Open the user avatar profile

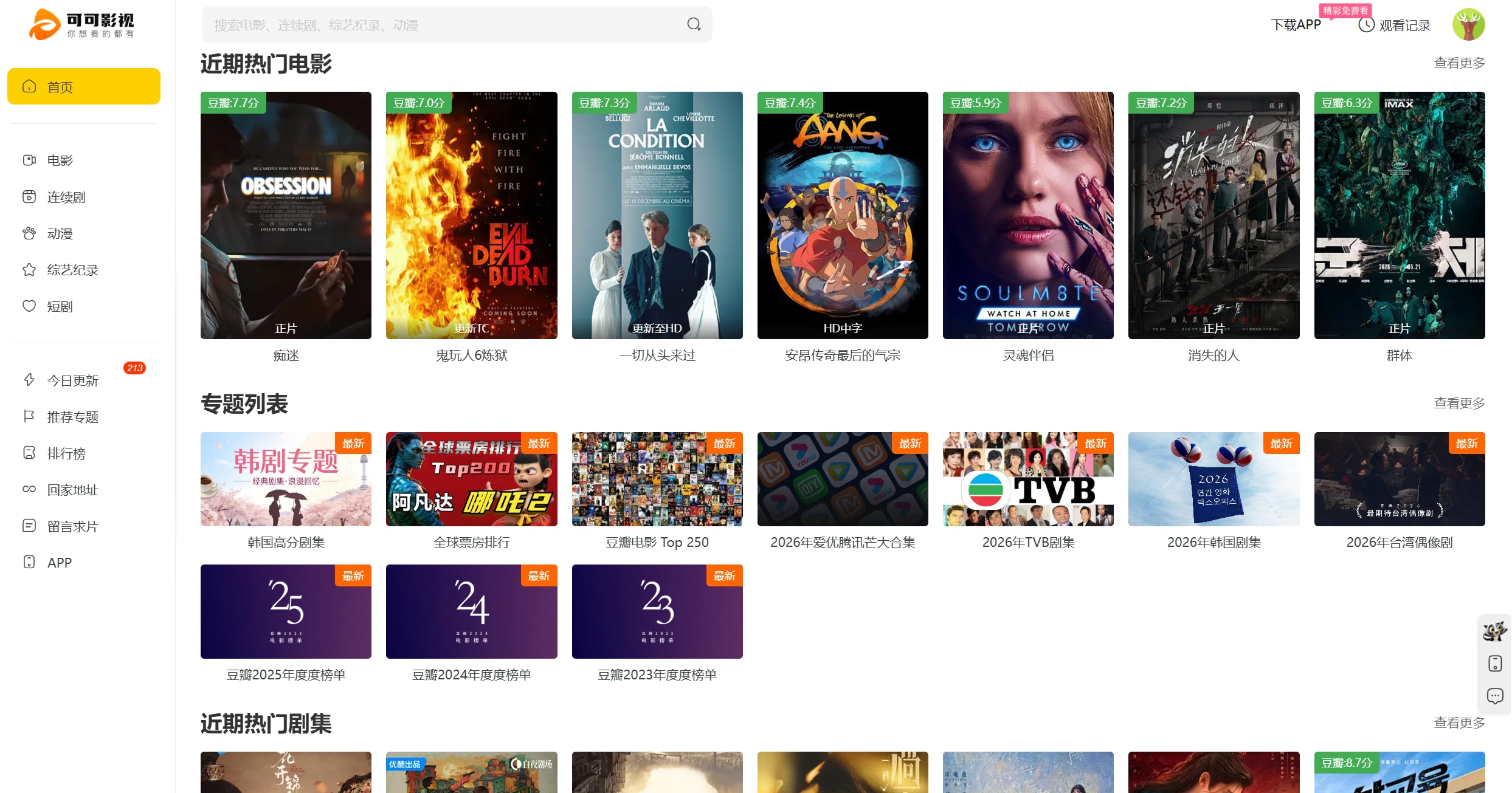pos(1468,24)
